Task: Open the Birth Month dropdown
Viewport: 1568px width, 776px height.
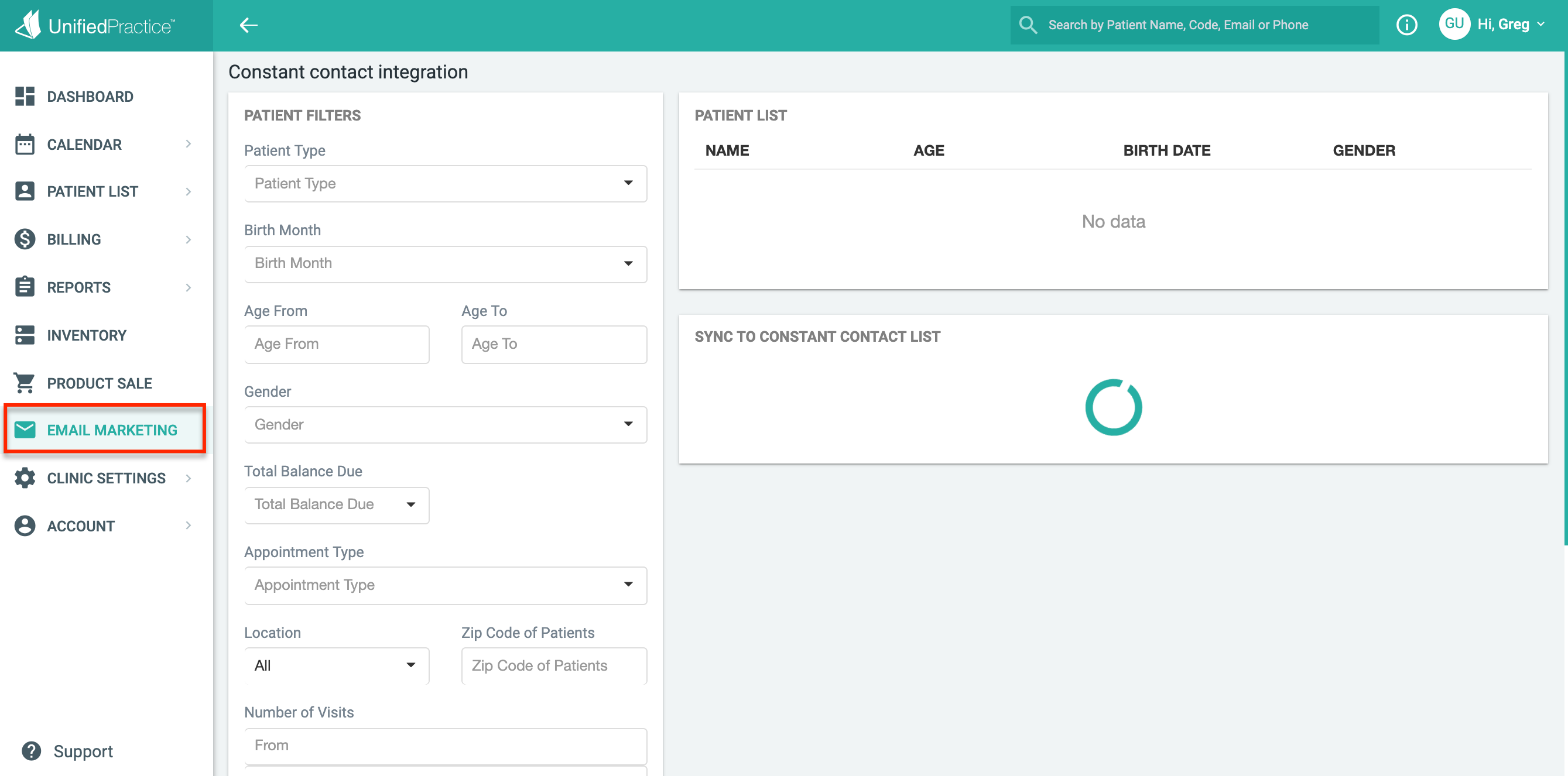Action: coord(445,263)
